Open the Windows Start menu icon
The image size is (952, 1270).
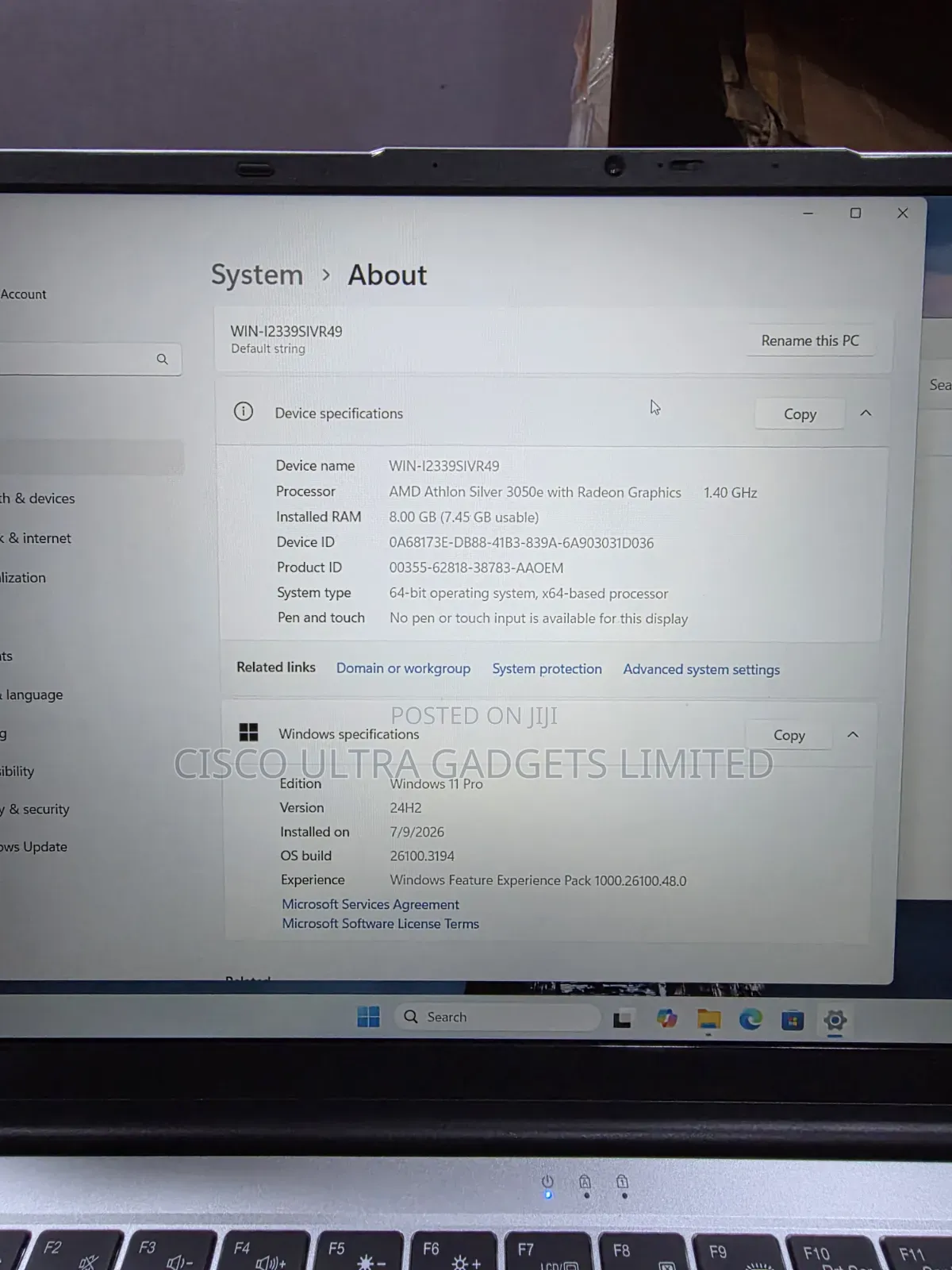[368, 1017]
